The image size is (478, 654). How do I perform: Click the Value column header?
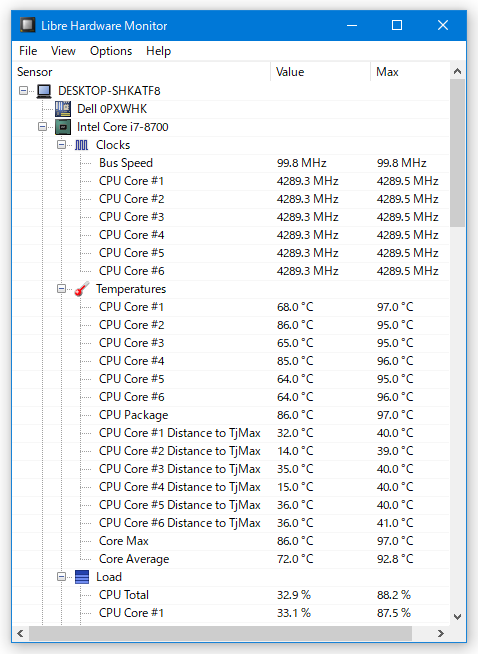[x=320, y=72]
